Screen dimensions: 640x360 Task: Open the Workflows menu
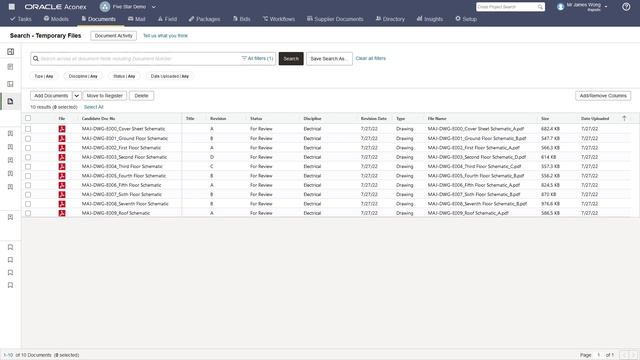279,19
